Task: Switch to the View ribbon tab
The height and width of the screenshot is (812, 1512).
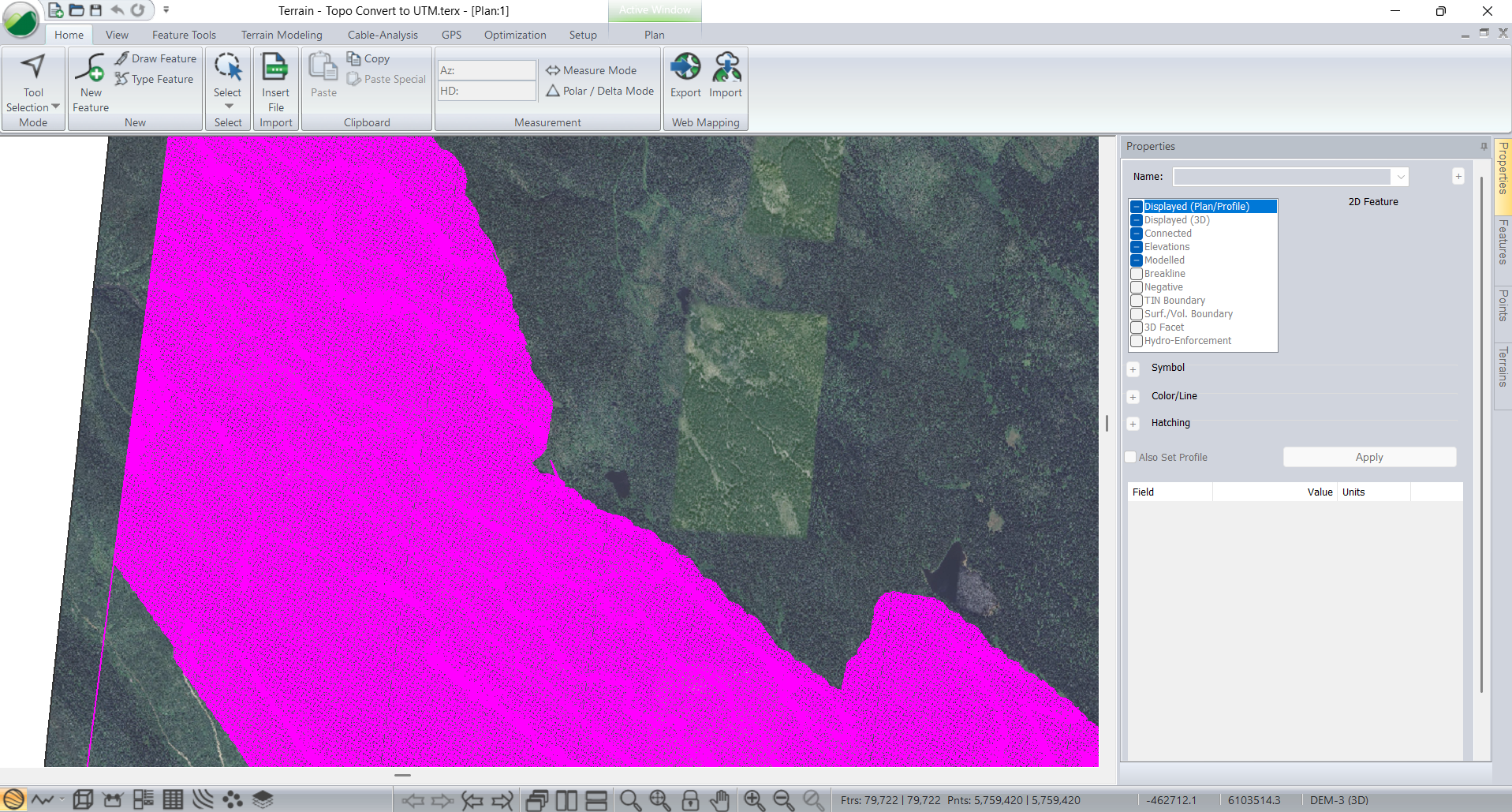Action: point(117,35)
